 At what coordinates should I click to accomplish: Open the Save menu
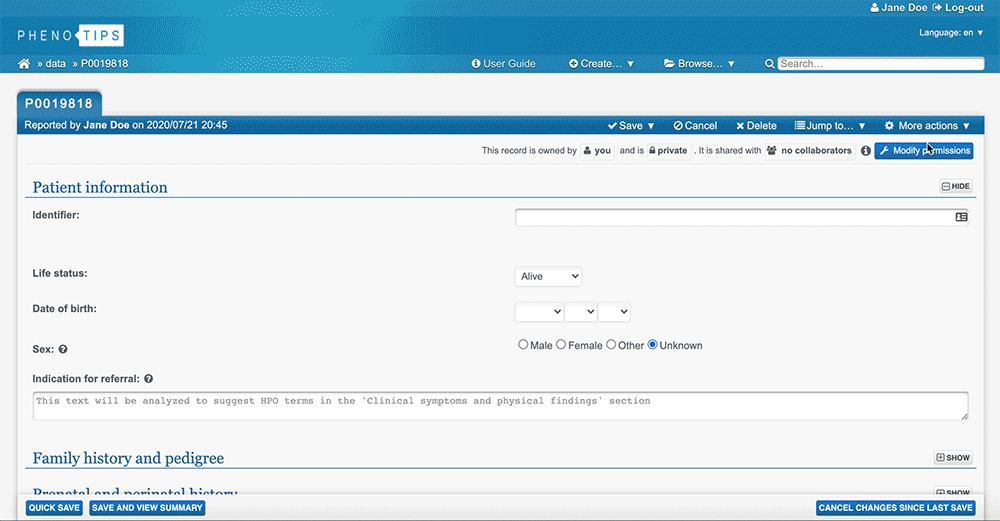[631, 126]
